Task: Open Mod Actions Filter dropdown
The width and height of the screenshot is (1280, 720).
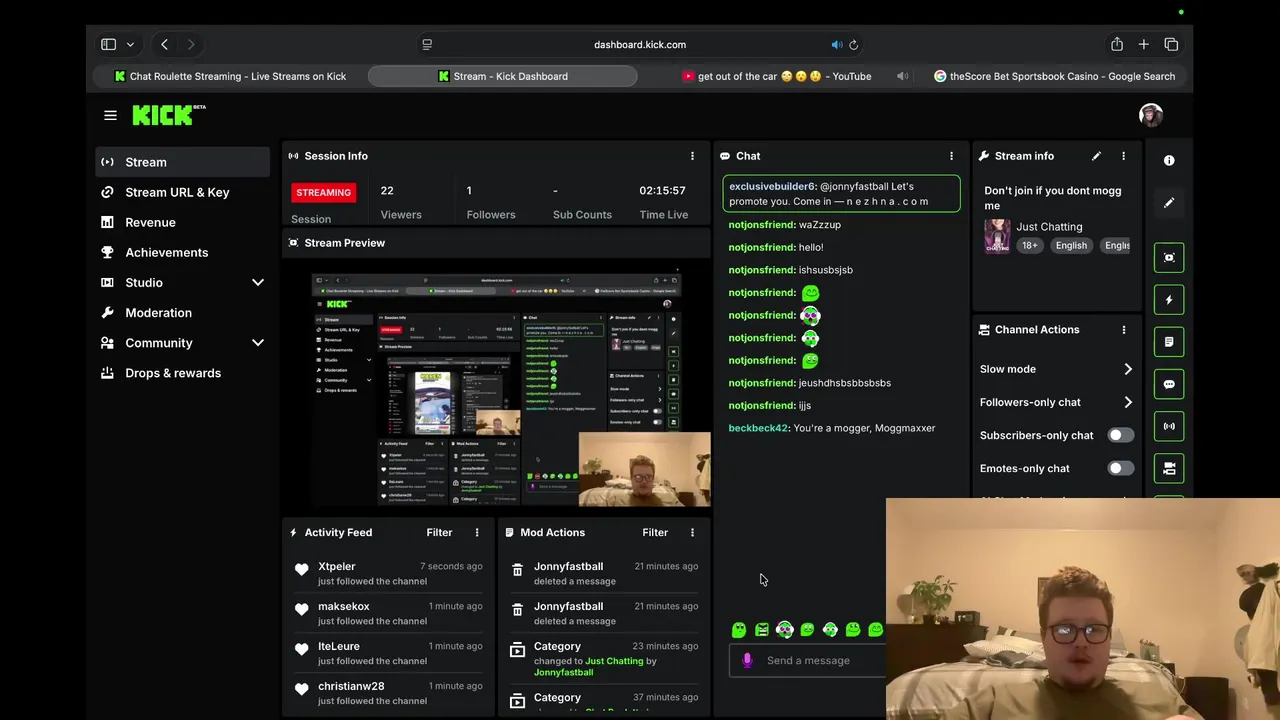Action: 655,533
